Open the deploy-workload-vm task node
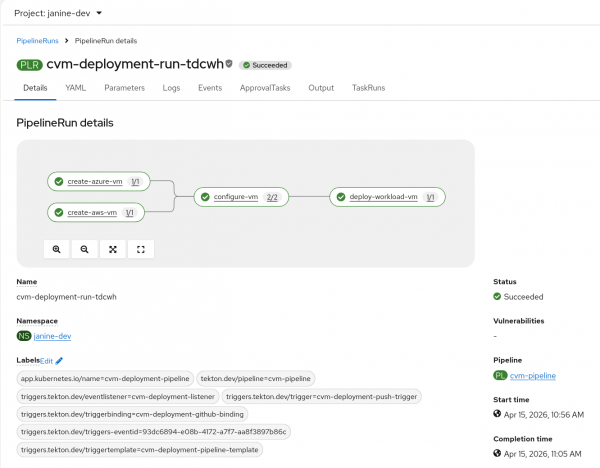This screenshot has width=600, height=468. (387, 197)
